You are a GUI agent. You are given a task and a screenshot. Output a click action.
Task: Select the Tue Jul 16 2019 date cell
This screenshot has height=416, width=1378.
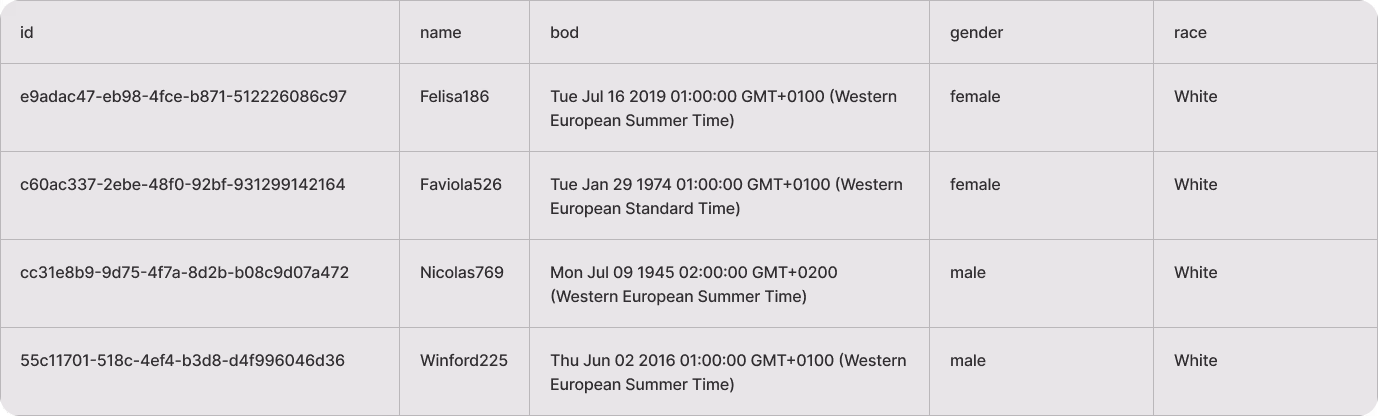pos(723,108)
